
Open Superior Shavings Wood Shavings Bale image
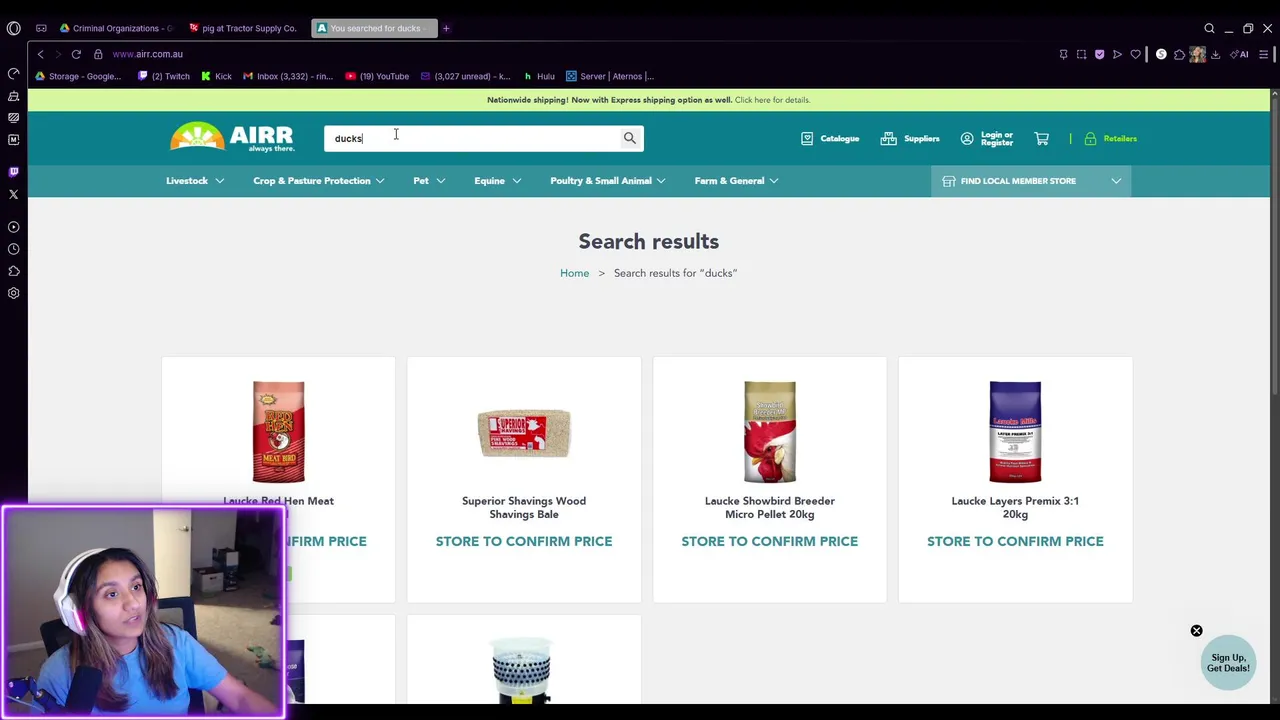point(524,433)
